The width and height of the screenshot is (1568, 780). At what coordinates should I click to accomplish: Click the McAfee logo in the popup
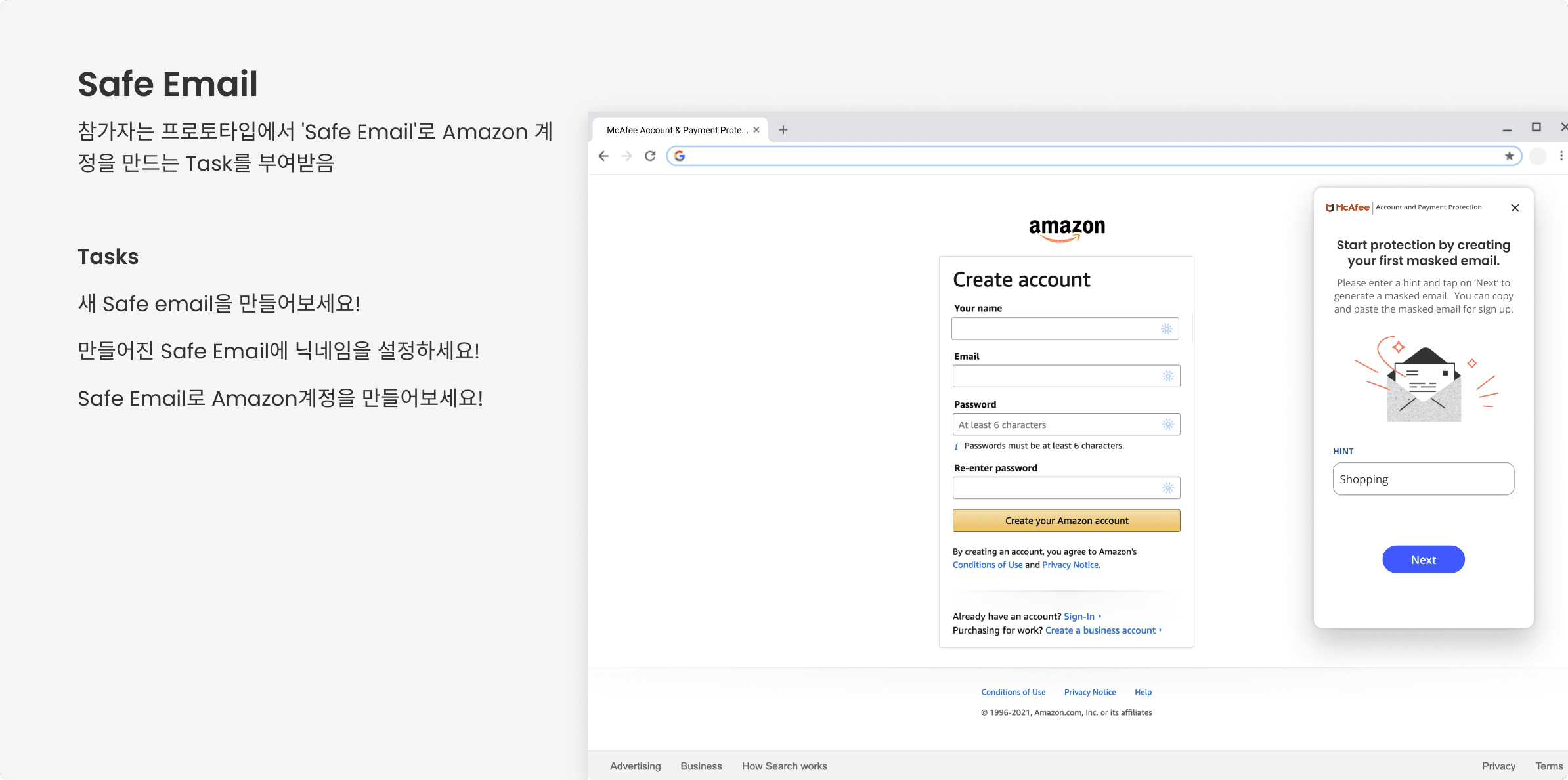pyautogui.click(x=1347, y=207)
